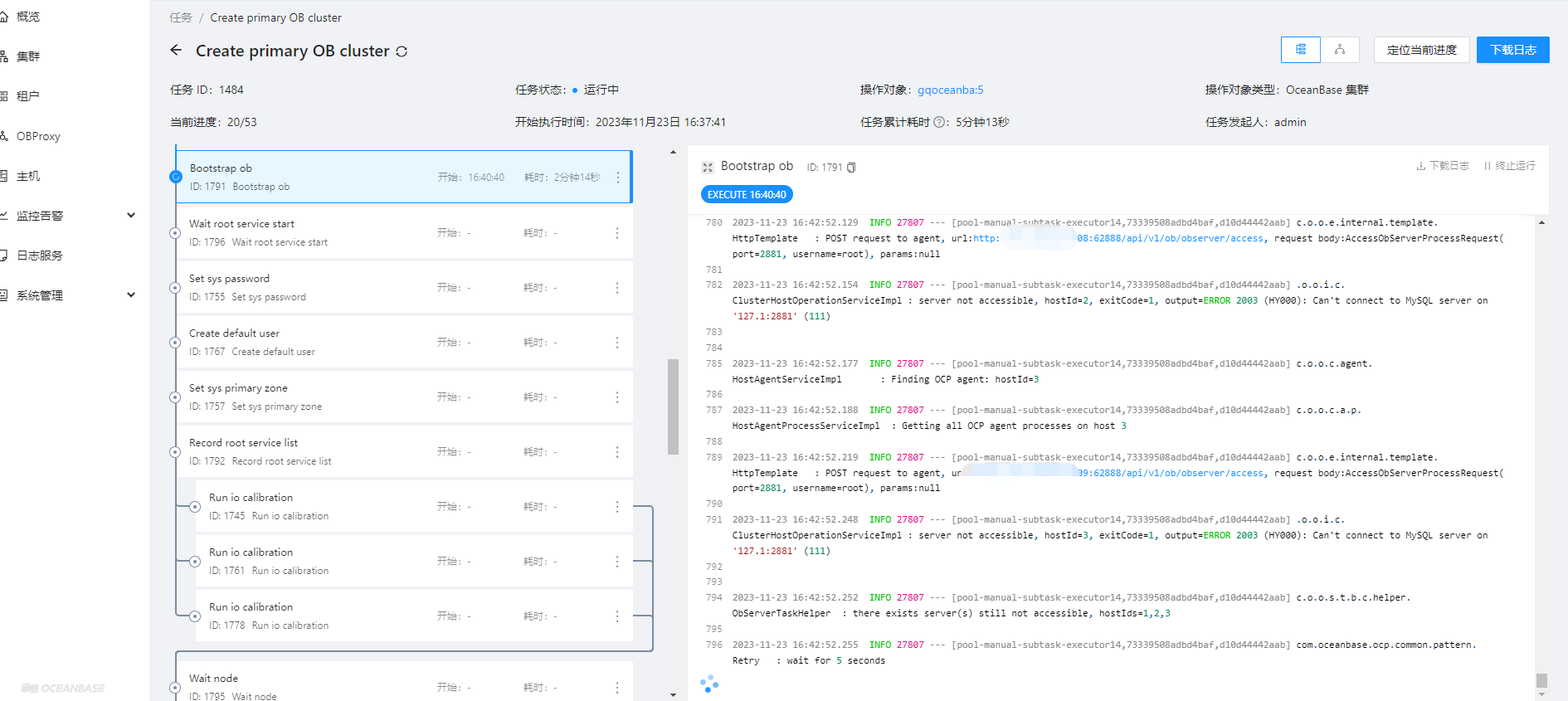Image resolution: width=1568 pixels, height=701 pixels.
Task: Open the gqoceanba:5 cluster link
Action: point(951,90)
